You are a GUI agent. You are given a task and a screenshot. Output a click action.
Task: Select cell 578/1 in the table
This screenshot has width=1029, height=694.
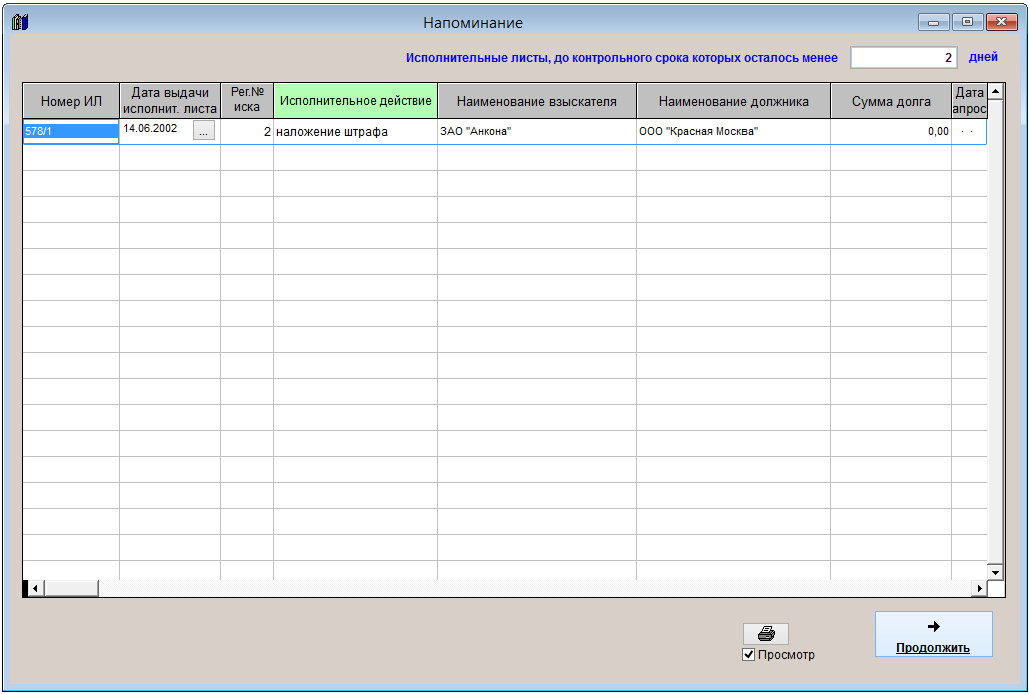pyautogui.click(x=71, y=132)
